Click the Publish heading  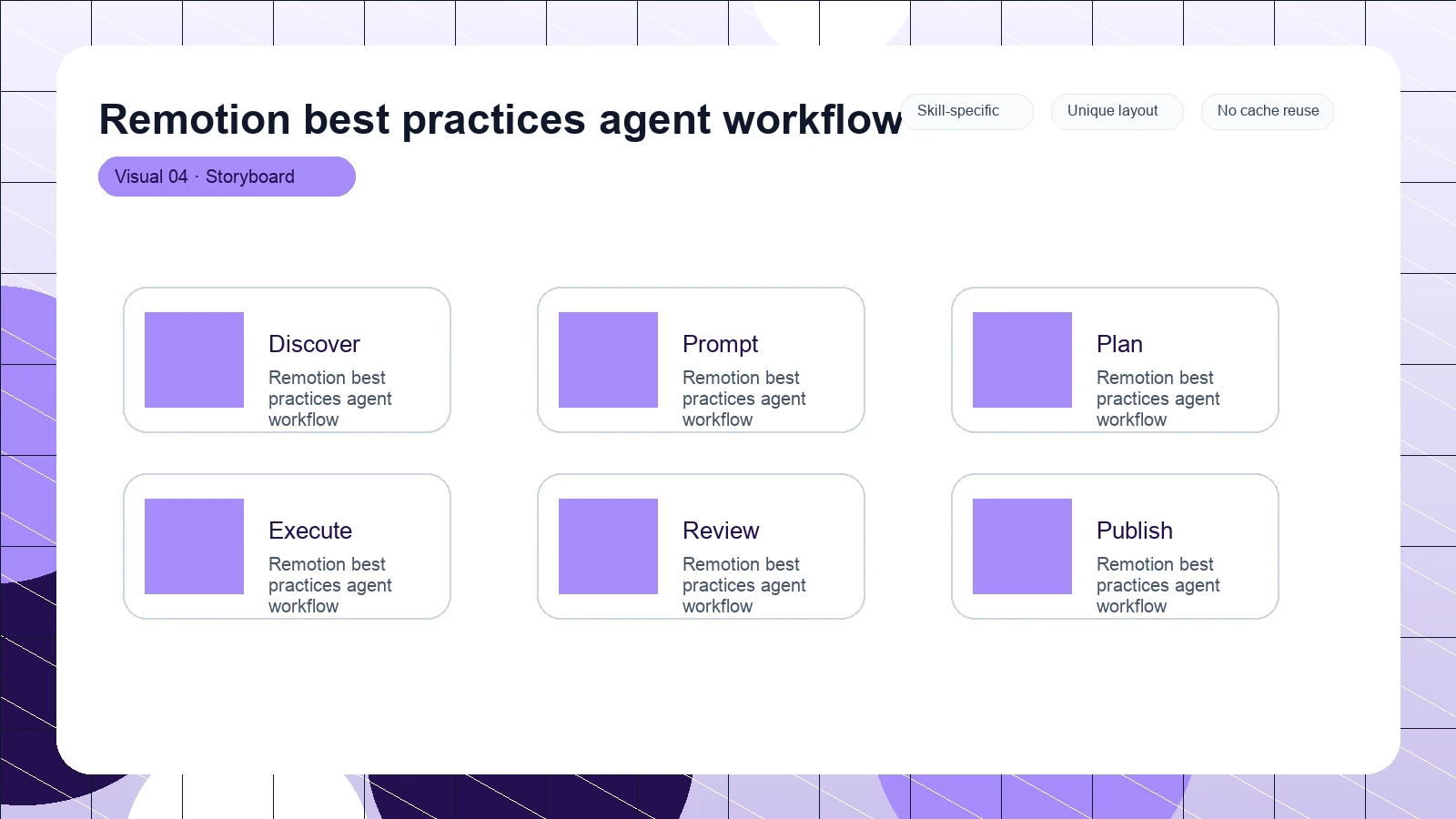click(1135, 531)
